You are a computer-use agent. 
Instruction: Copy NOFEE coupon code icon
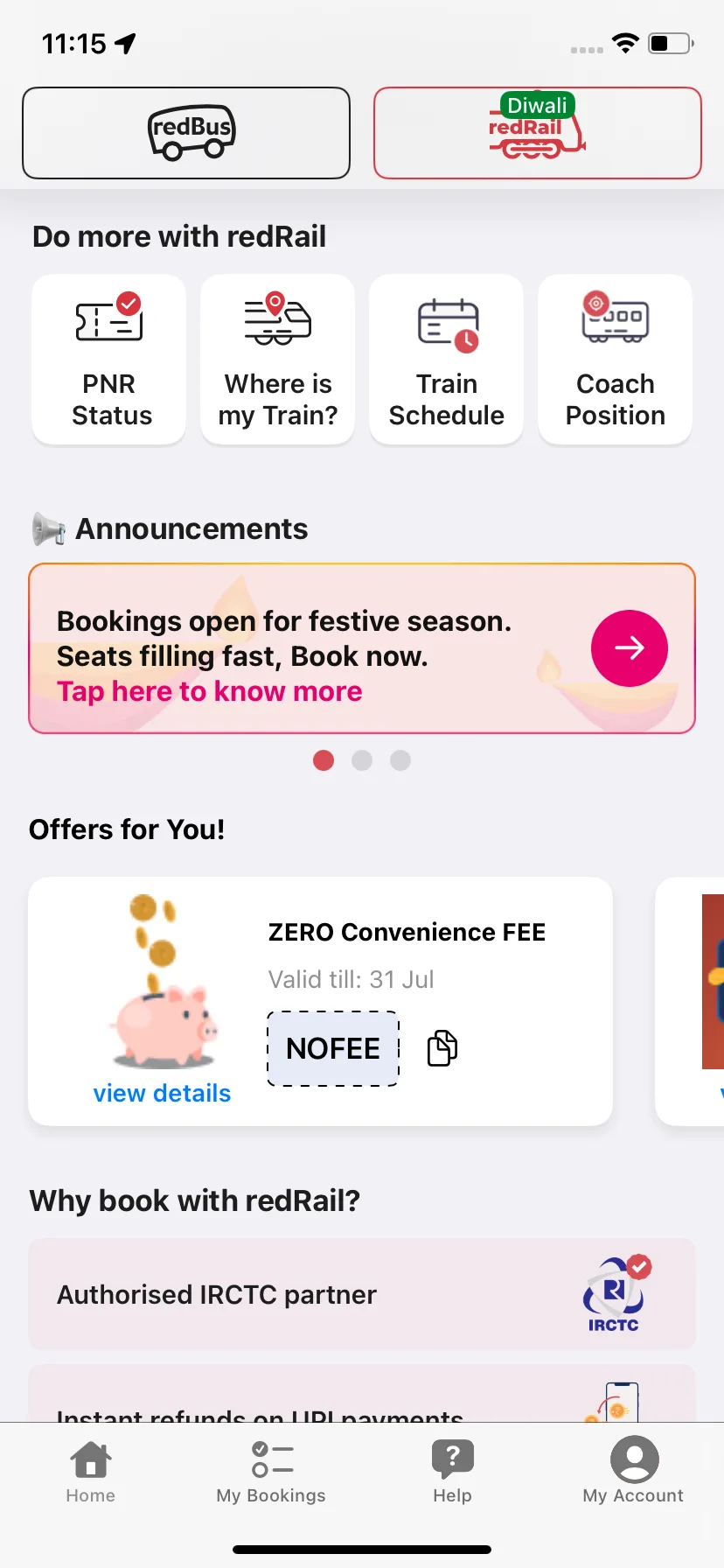pyautogui.click(x=442, y=1047)
